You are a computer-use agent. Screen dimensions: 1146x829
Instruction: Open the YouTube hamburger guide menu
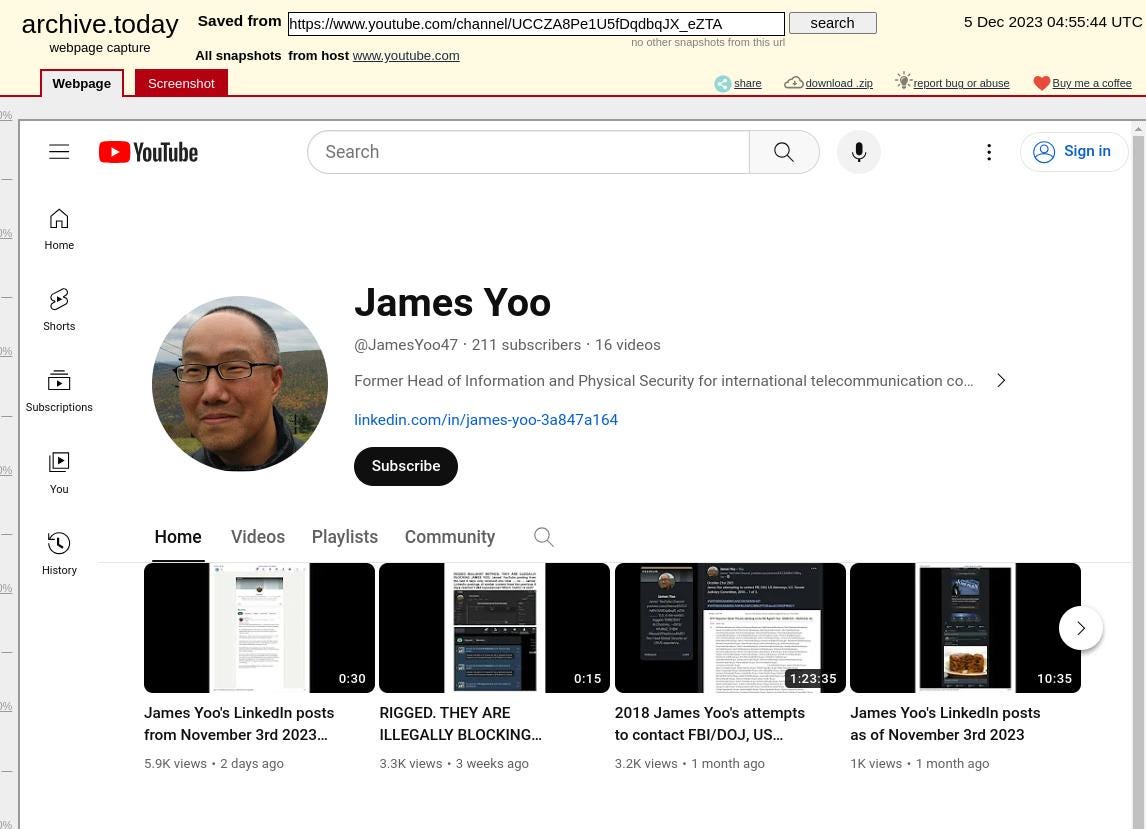[59, 152]
